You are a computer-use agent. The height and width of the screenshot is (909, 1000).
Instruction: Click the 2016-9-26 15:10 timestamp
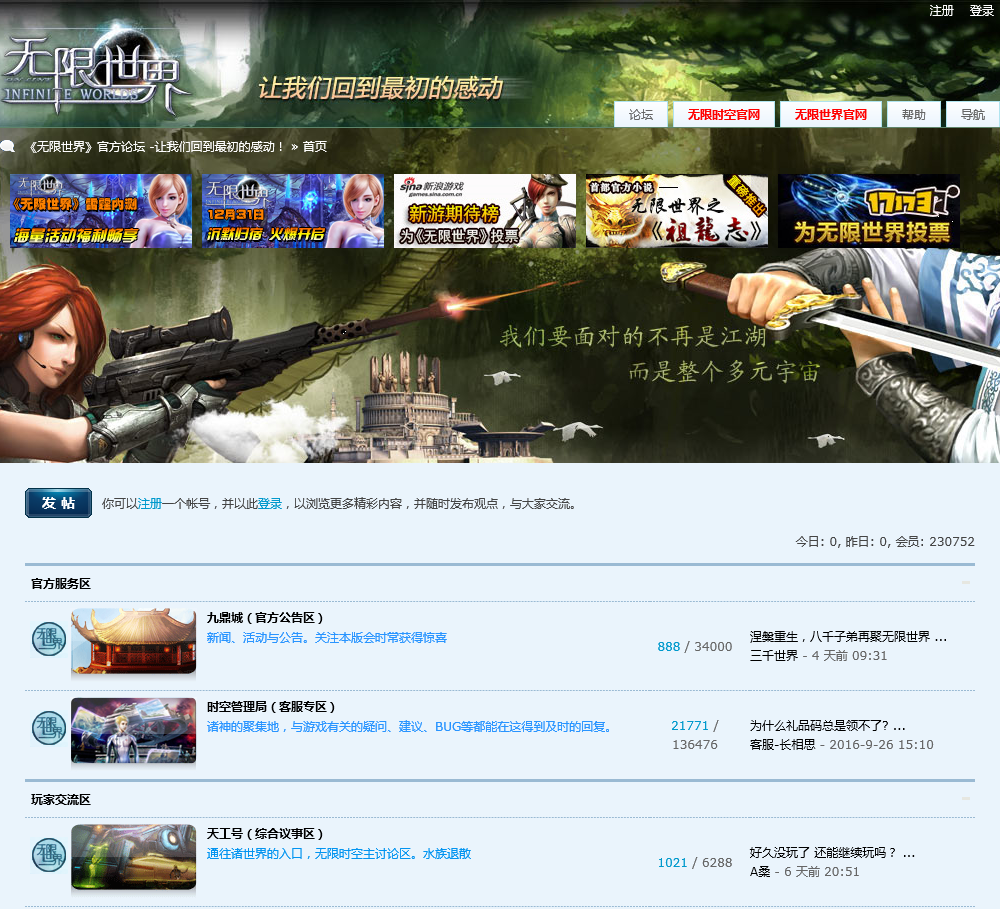tap(881, 744)
